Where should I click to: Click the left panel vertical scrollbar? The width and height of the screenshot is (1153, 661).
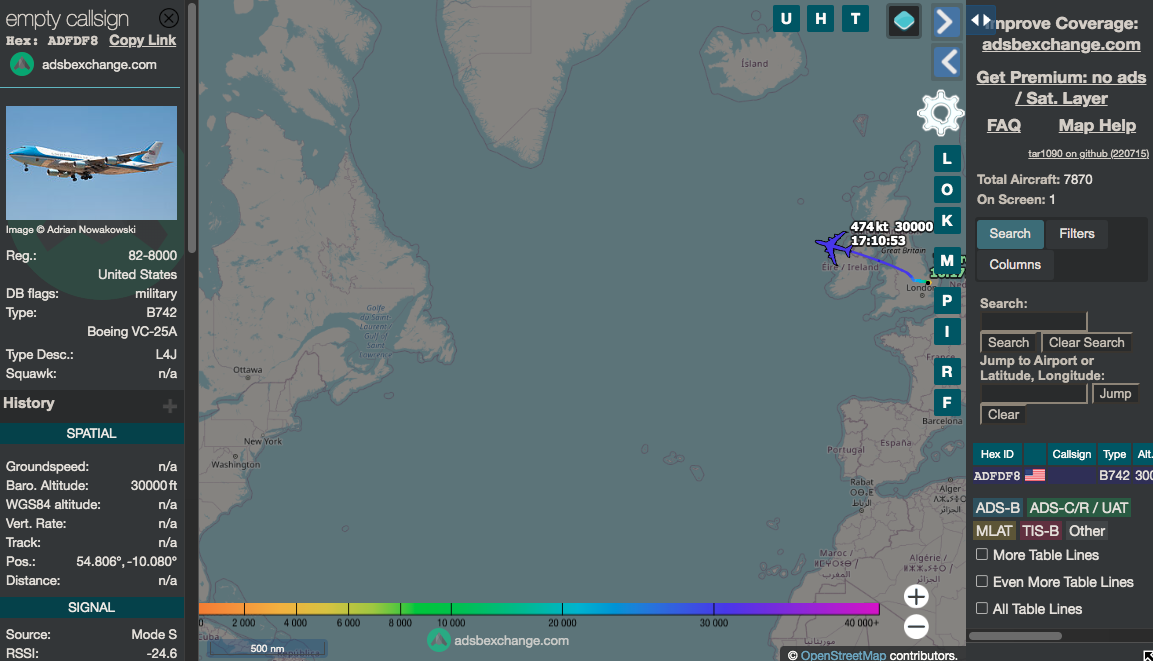pos(192,128)
